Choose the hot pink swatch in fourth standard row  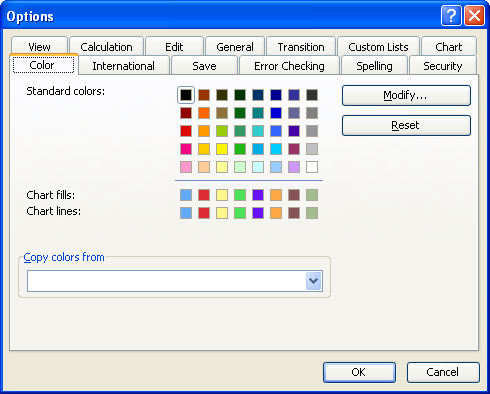coord(186,149)
